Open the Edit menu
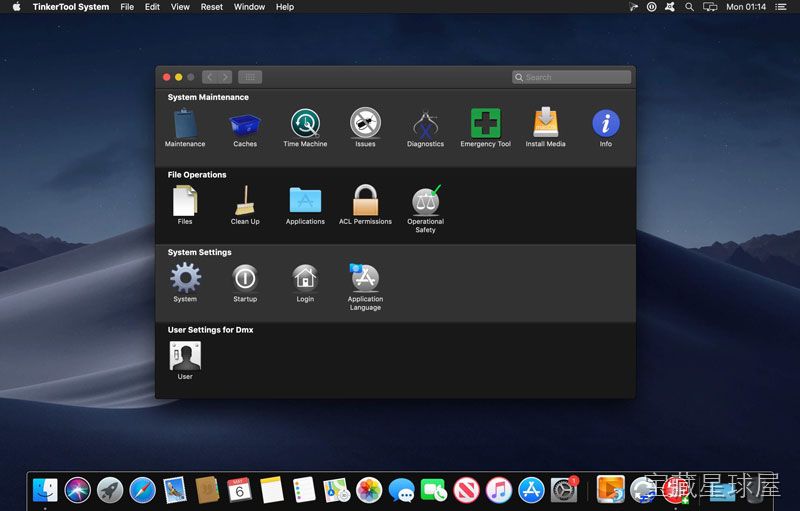 click(152, 7)
